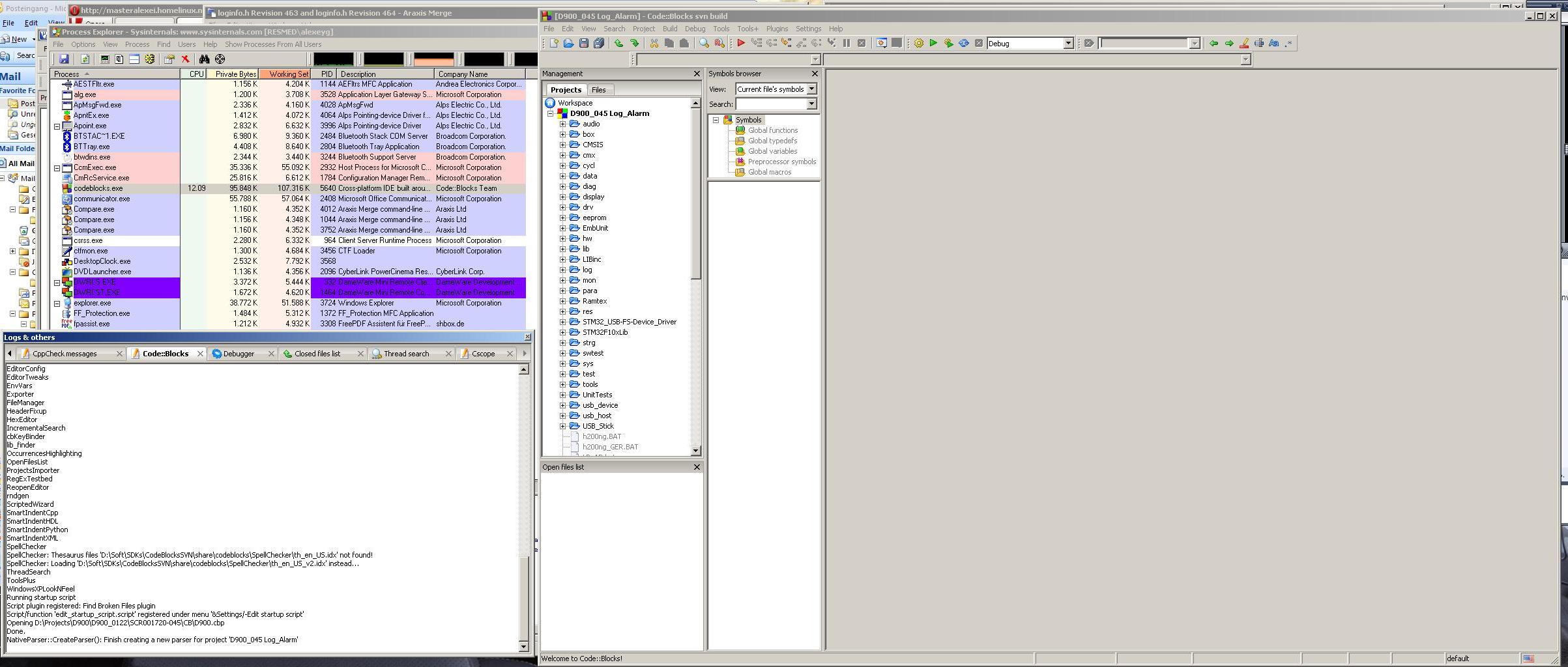Click the Refresh icon in Process Explorer toolbar

click(x=85, y=59)
